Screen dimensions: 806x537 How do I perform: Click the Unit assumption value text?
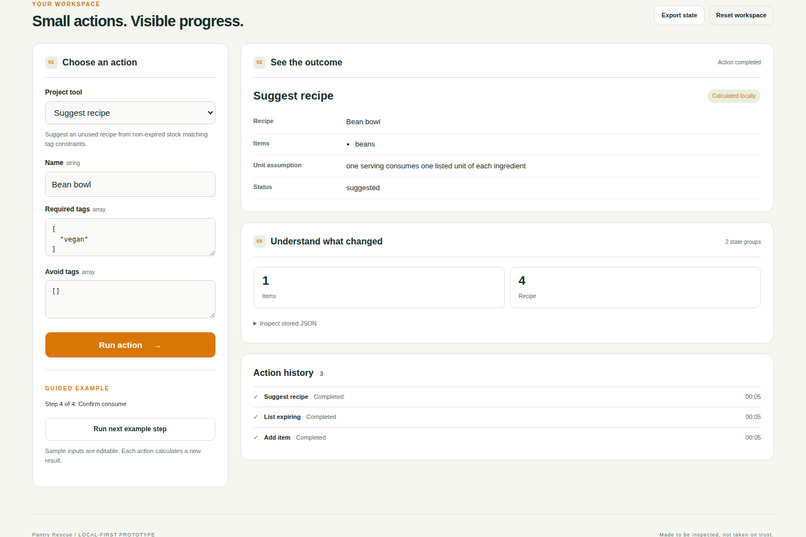tap(436, 166)
